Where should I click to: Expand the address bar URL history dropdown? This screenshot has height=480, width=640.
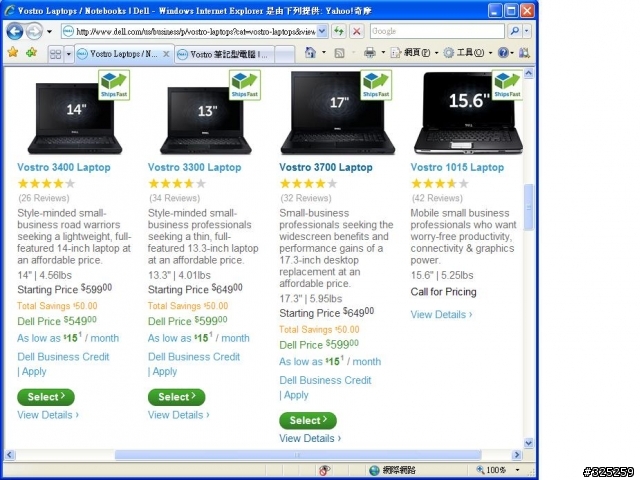pyautogui.click(x=322, y=31)
